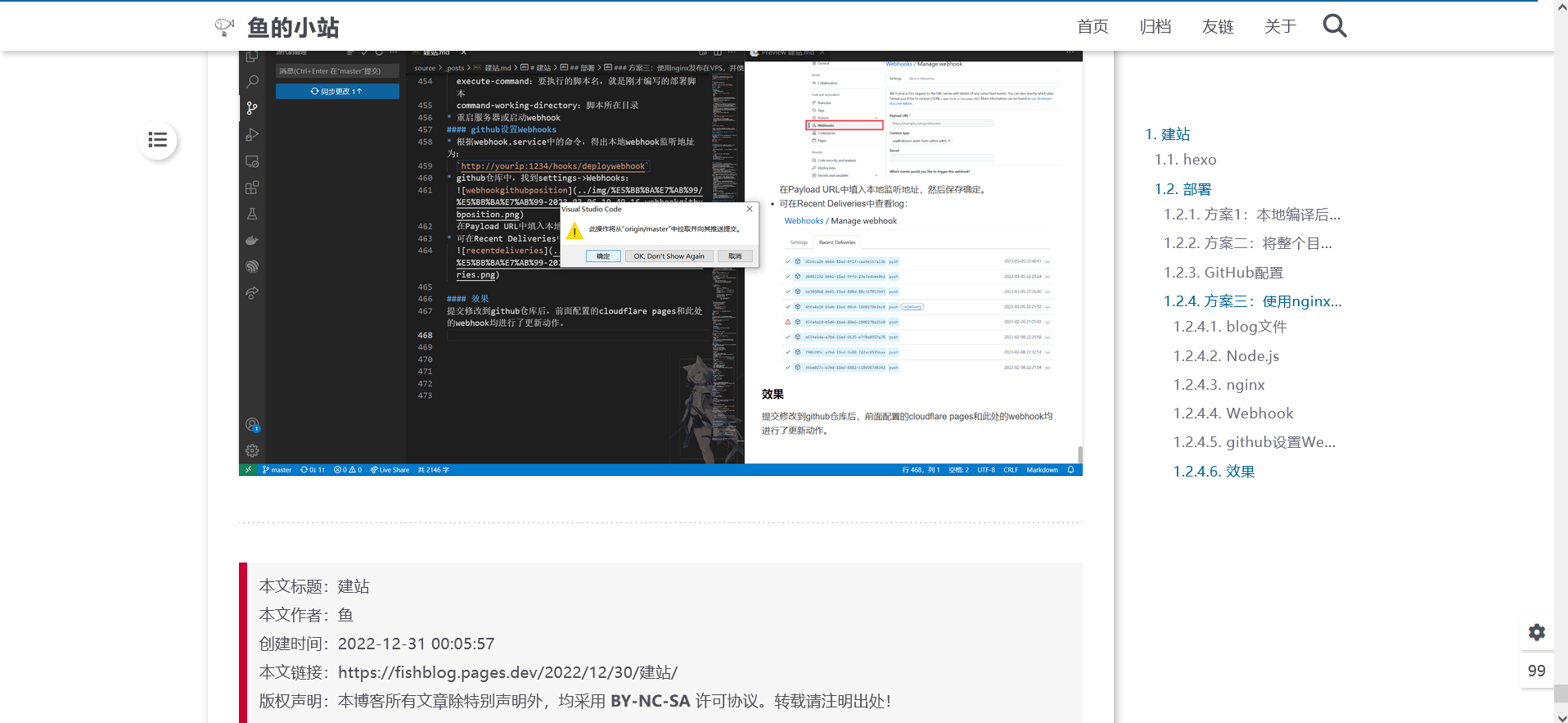Jump to section 1.1. hexo
The width and height of the screenshot is (1568, 723).
[1185, 160]
